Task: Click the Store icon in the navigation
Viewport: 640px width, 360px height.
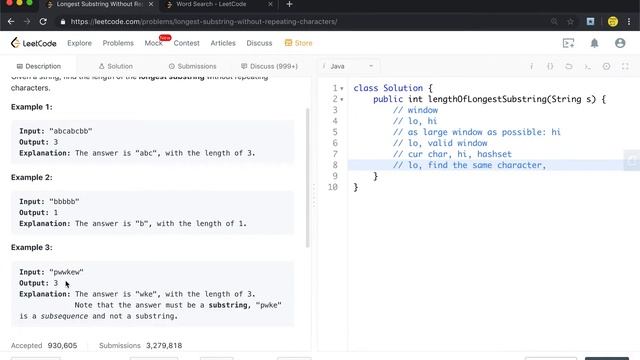Action: click(289, 43)
